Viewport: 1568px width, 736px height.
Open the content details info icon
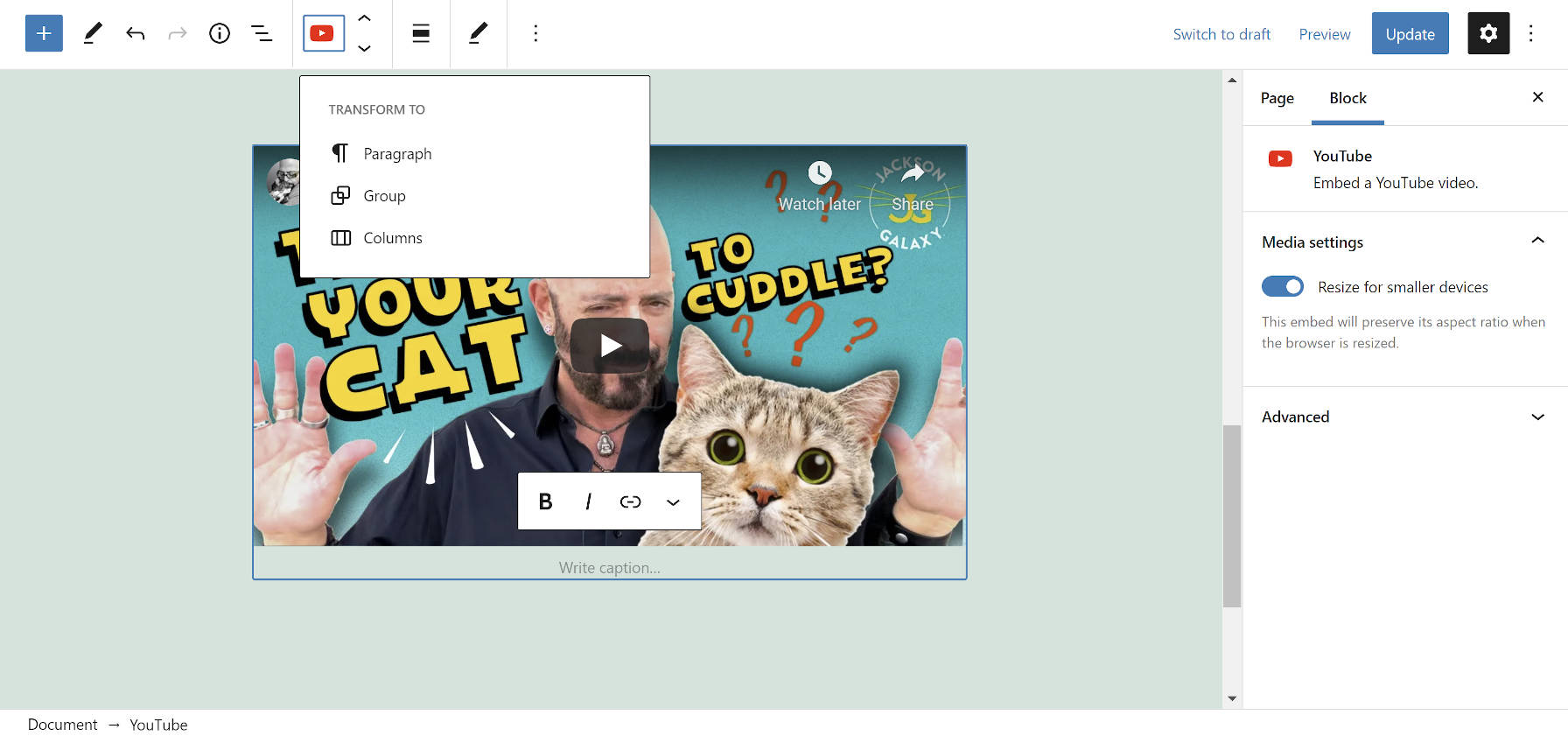pyautogui.click(x=219, y=33)
